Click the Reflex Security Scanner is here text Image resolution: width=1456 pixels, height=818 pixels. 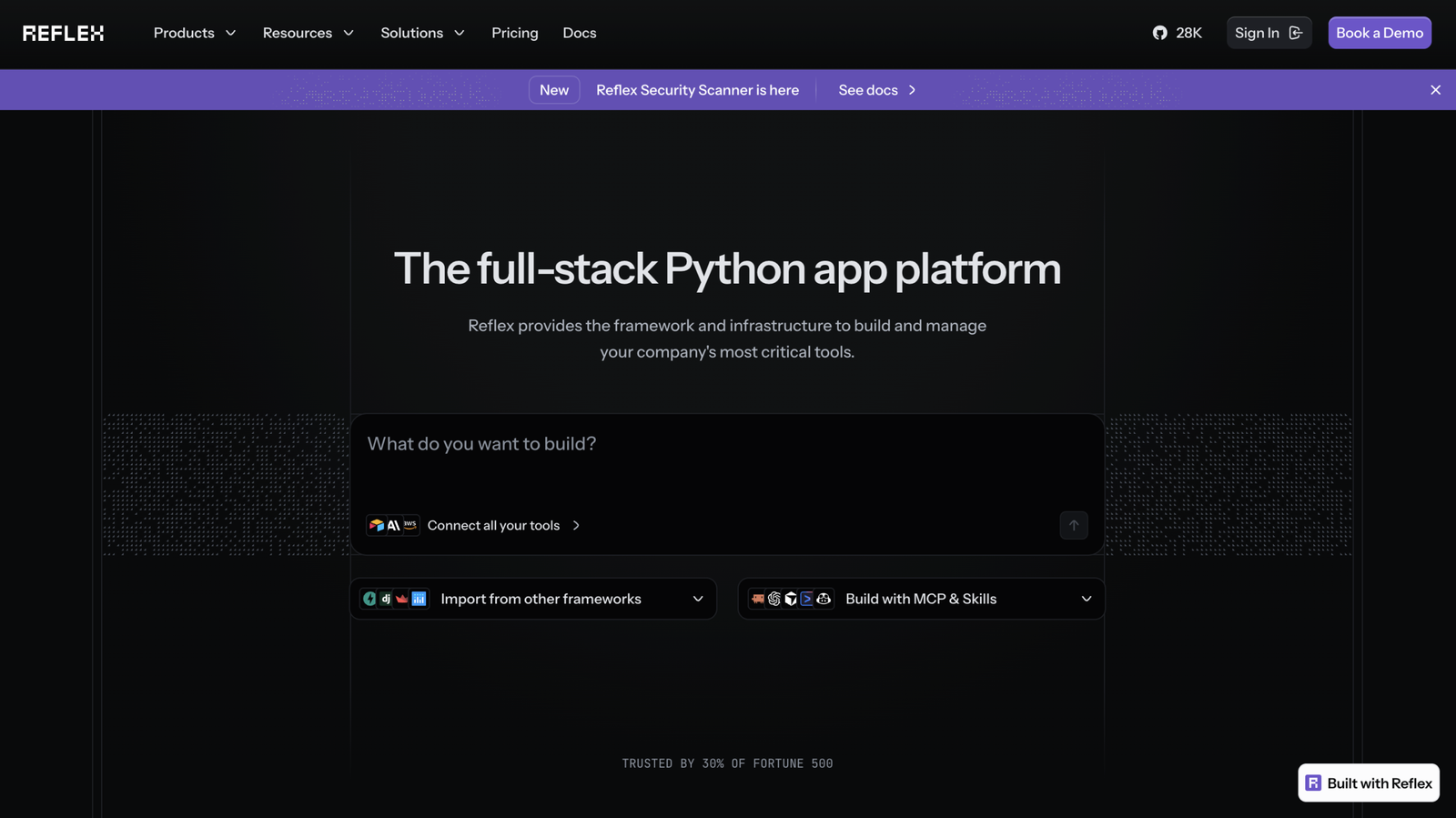tap(698, 90)
